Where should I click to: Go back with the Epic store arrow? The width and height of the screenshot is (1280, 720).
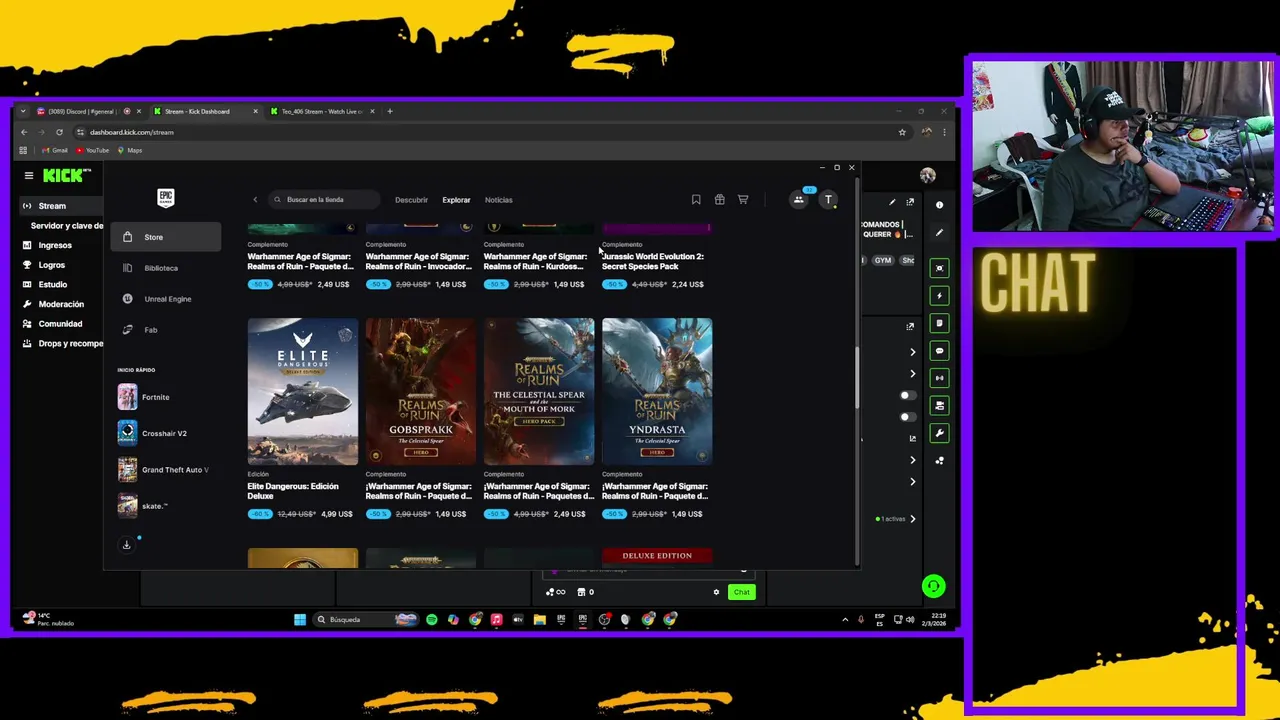(x=255, y=200)
